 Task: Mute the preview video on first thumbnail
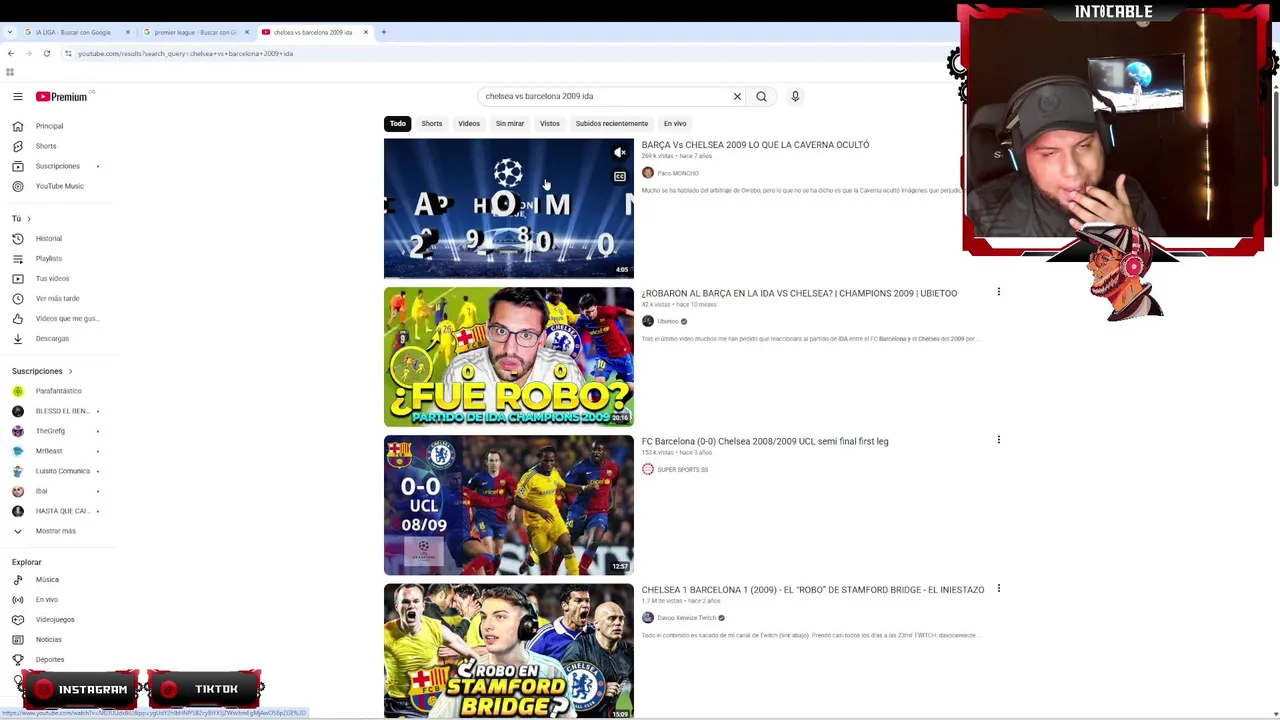coord(620,153)
